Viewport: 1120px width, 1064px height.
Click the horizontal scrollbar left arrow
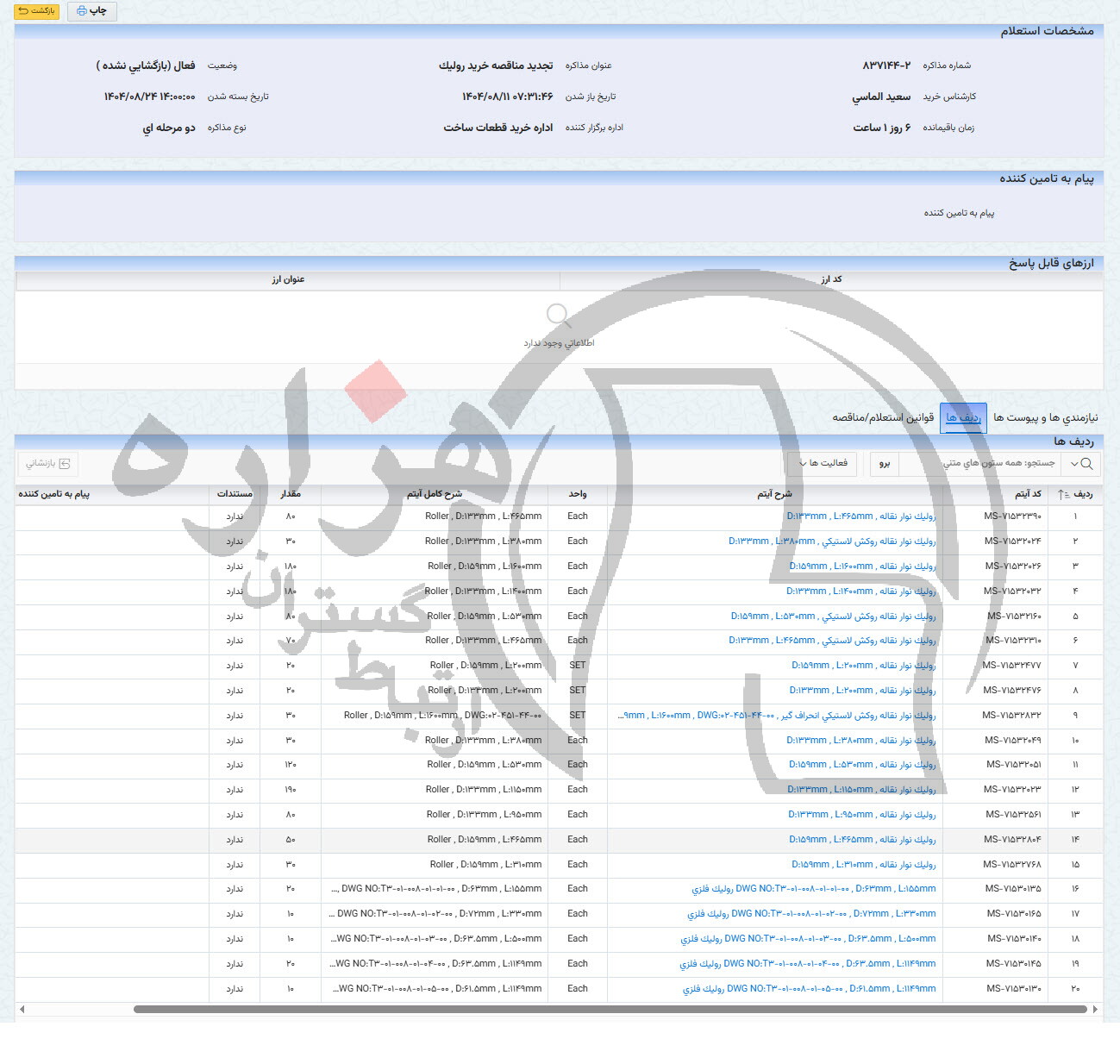click(22, 1009)
